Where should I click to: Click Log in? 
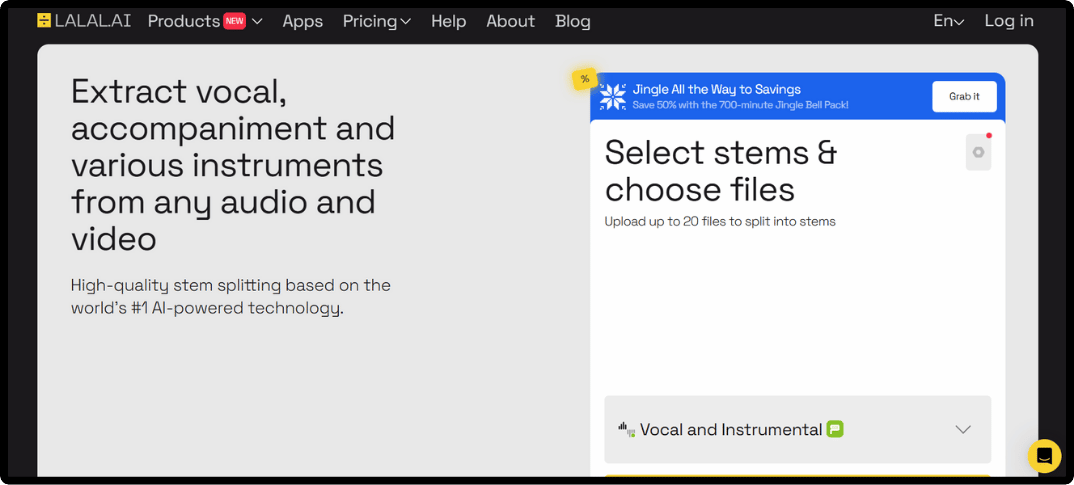1009,21
